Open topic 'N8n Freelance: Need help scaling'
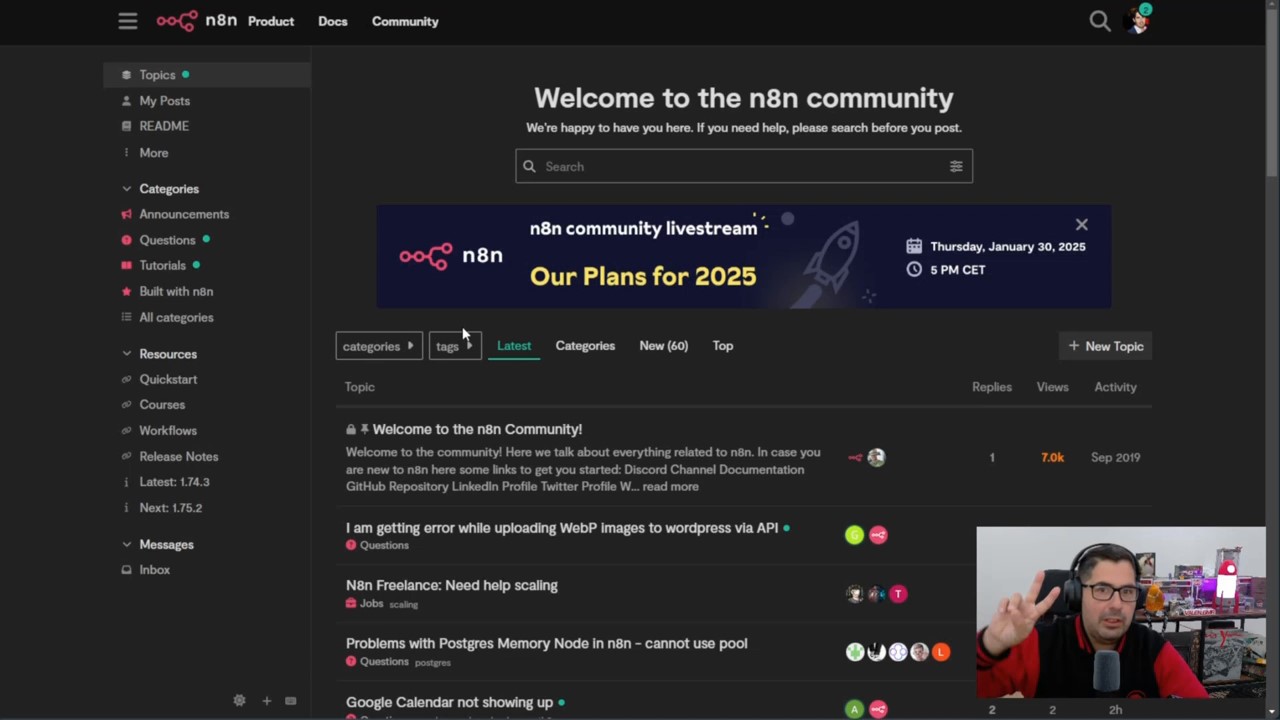Viewport: 1280px width, 720px height. pos(452,585)
